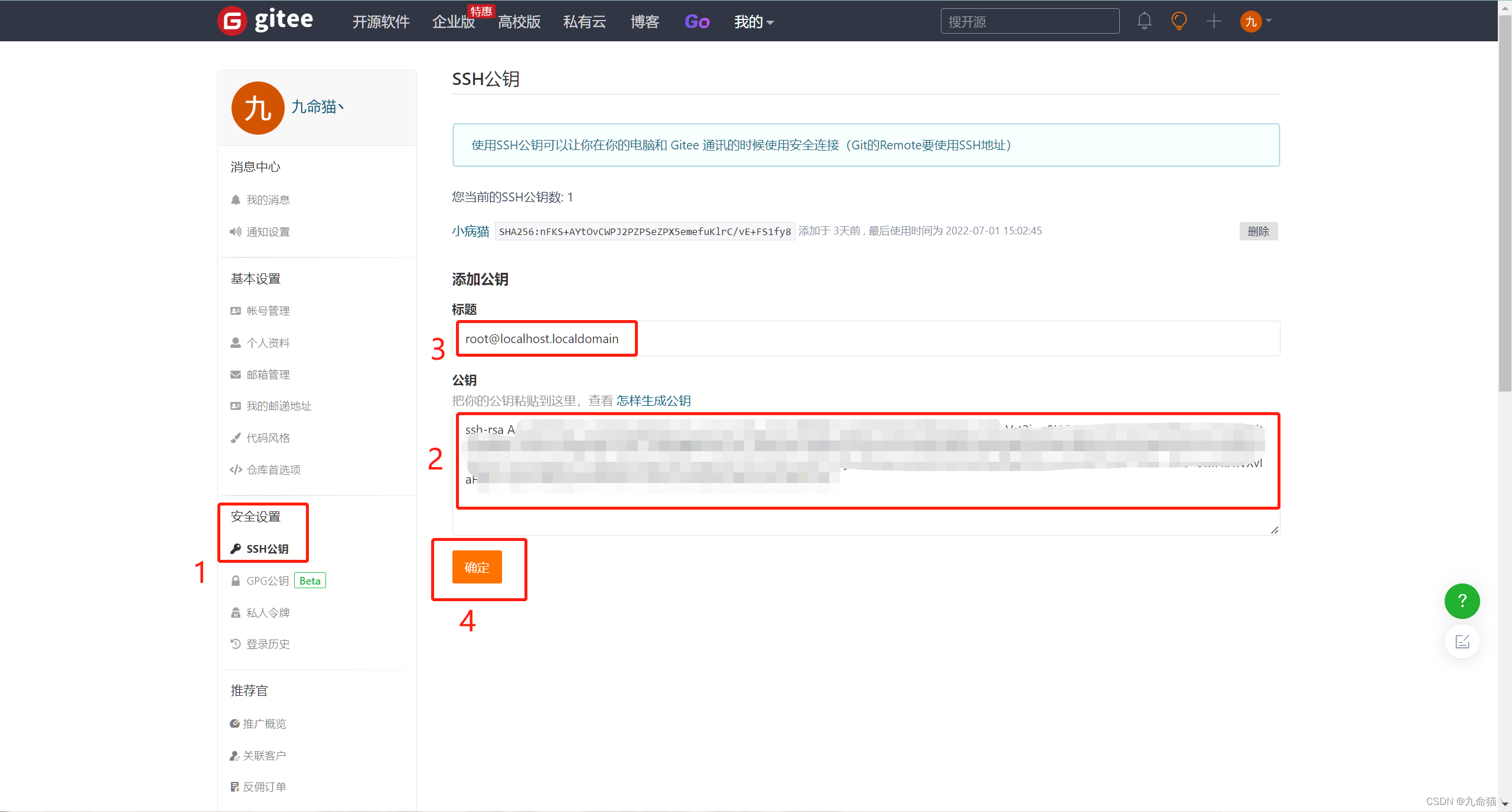The height and width of the screenshot is (812, 1512).
Task: Click the feedback edit floating button
Action: tap(1462, 641)
